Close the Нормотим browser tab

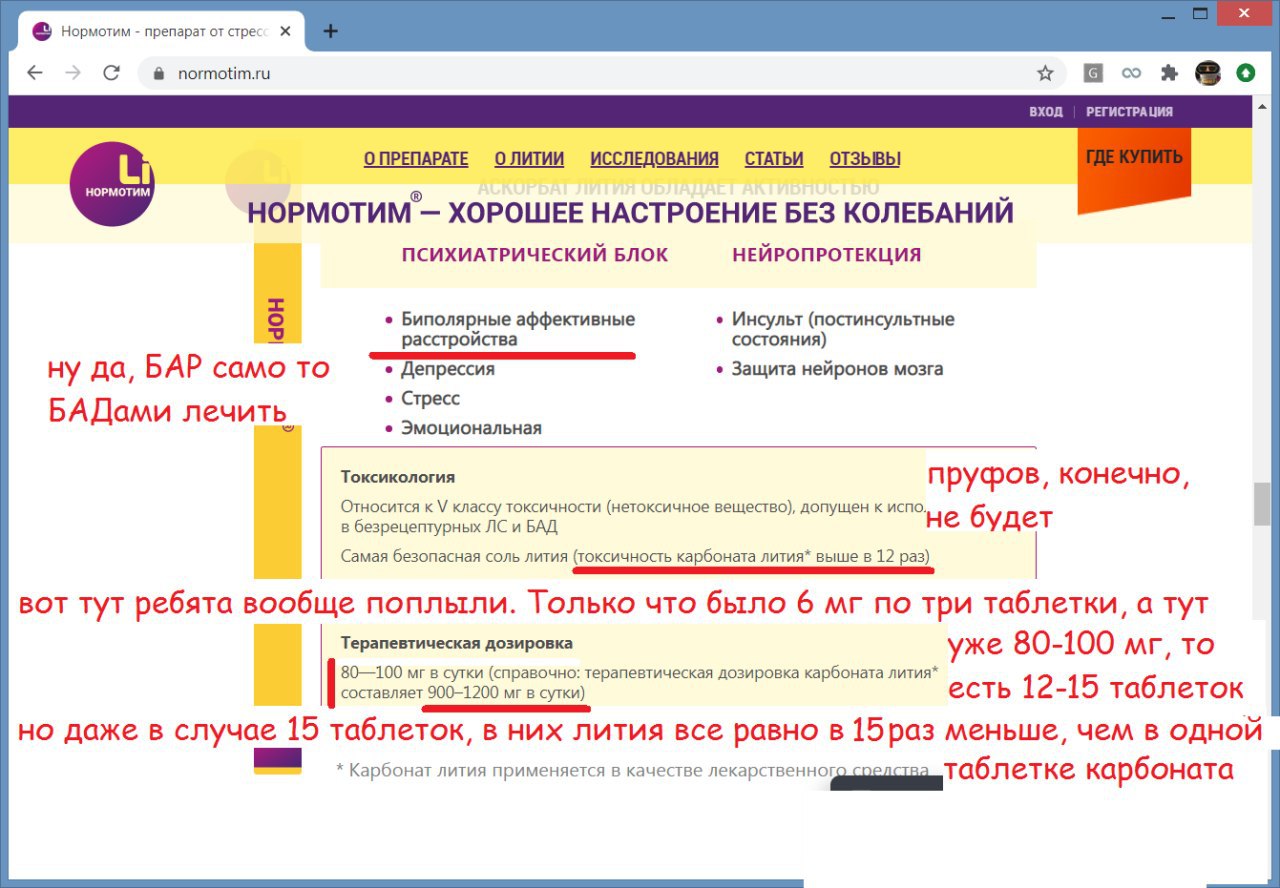285,31
